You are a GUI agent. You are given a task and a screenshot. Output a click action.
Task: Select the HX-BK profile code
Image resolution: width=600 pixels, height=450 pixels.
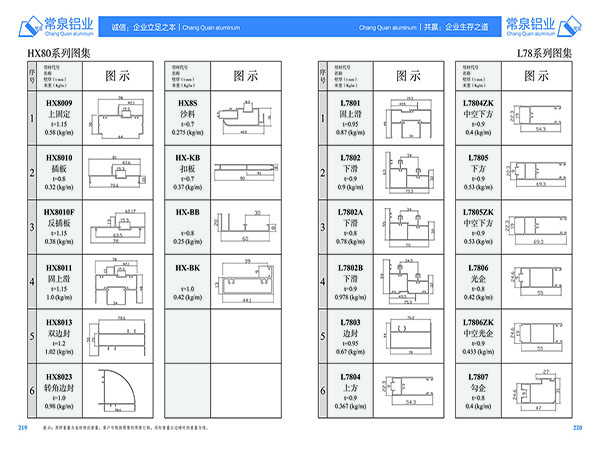[188, 268]
